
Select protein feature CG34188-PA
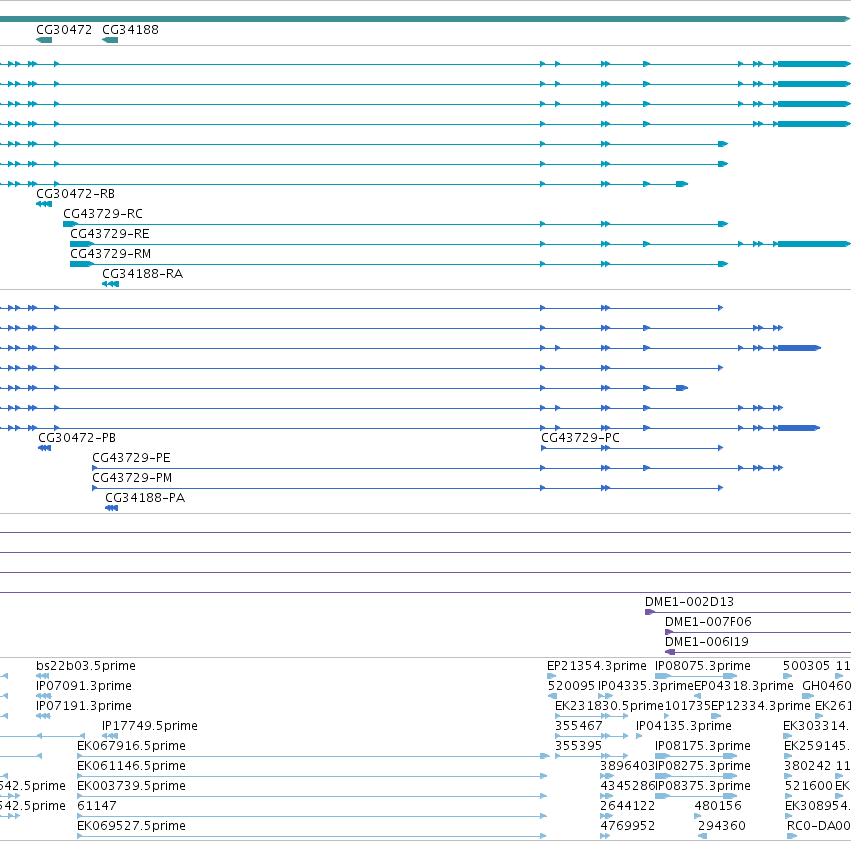coord(145,498)
